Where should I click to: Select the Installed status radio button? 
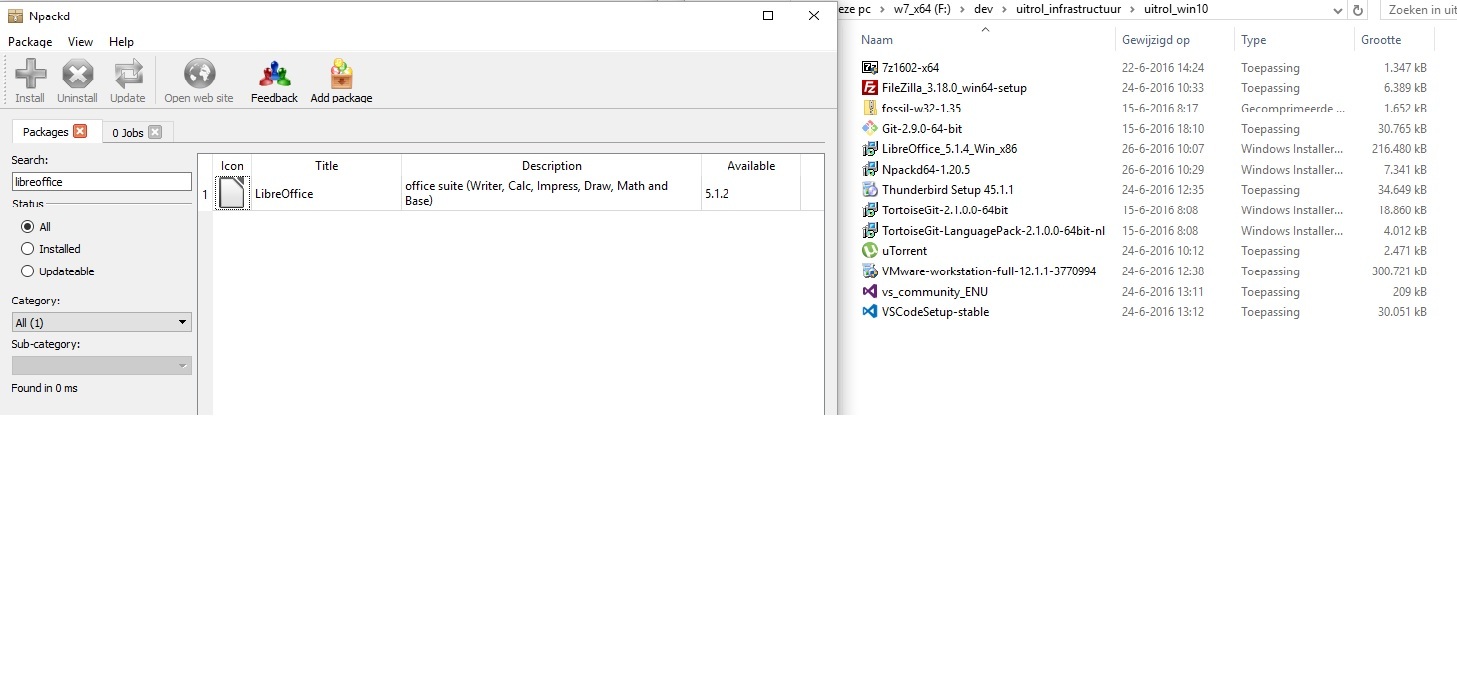(28, 249)
